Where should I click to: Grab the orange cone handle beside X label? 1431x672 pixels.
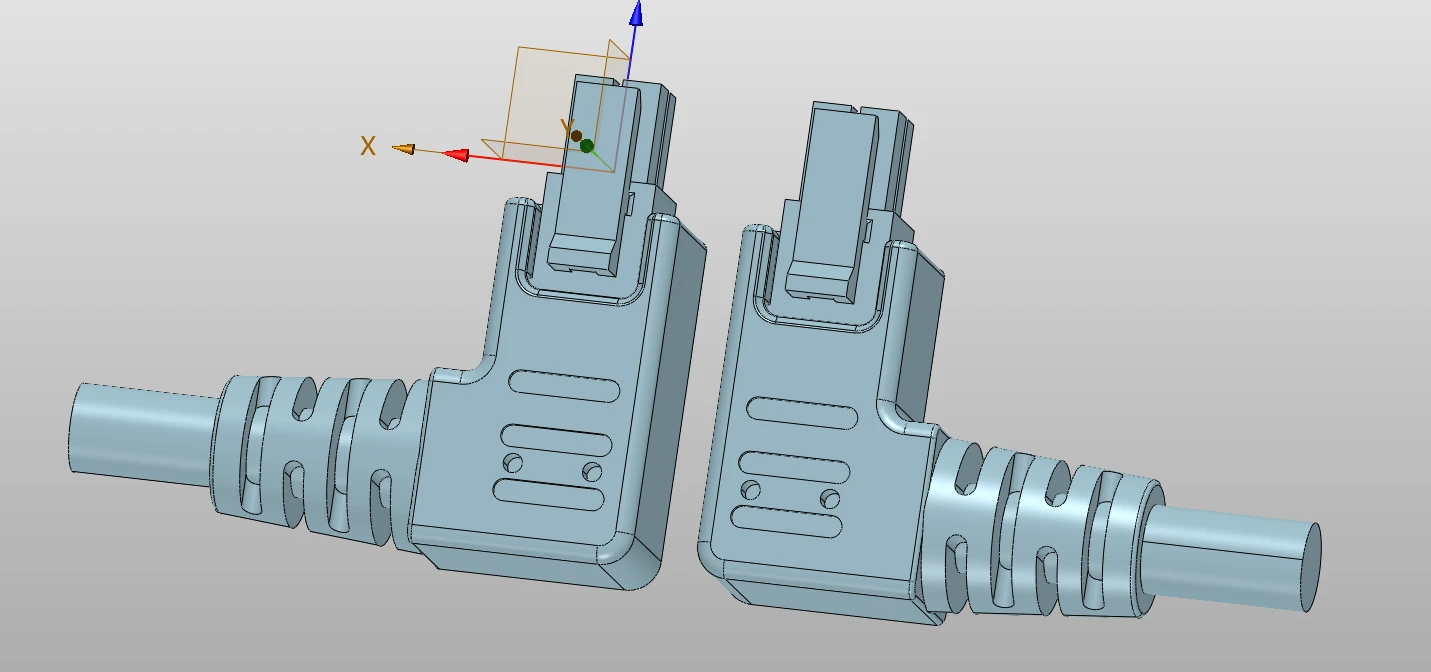403,149
